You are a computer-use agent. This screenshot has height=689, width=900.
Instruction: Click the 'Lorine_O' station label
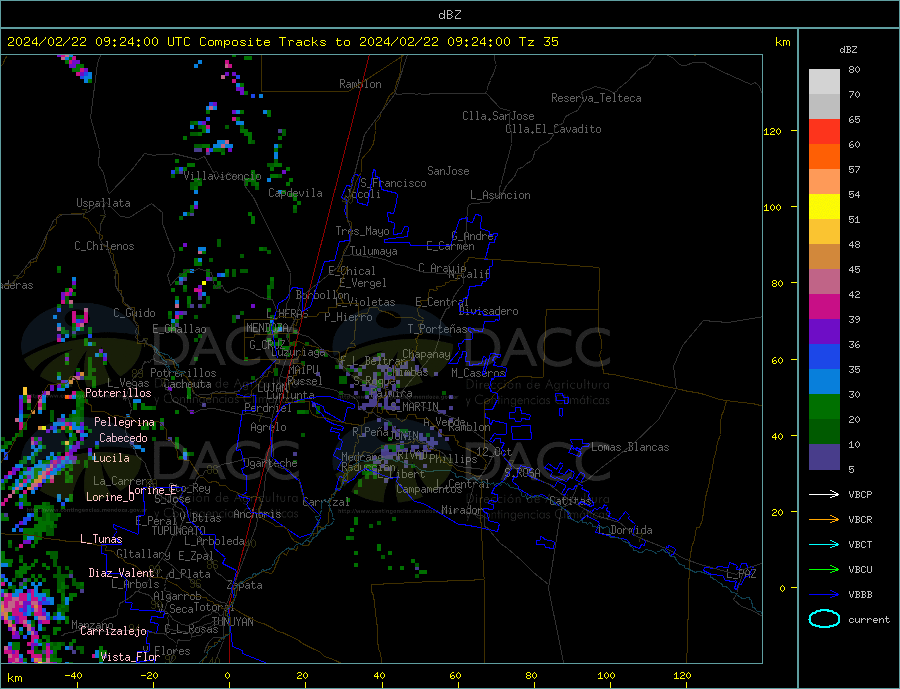[x=110, y=497]
